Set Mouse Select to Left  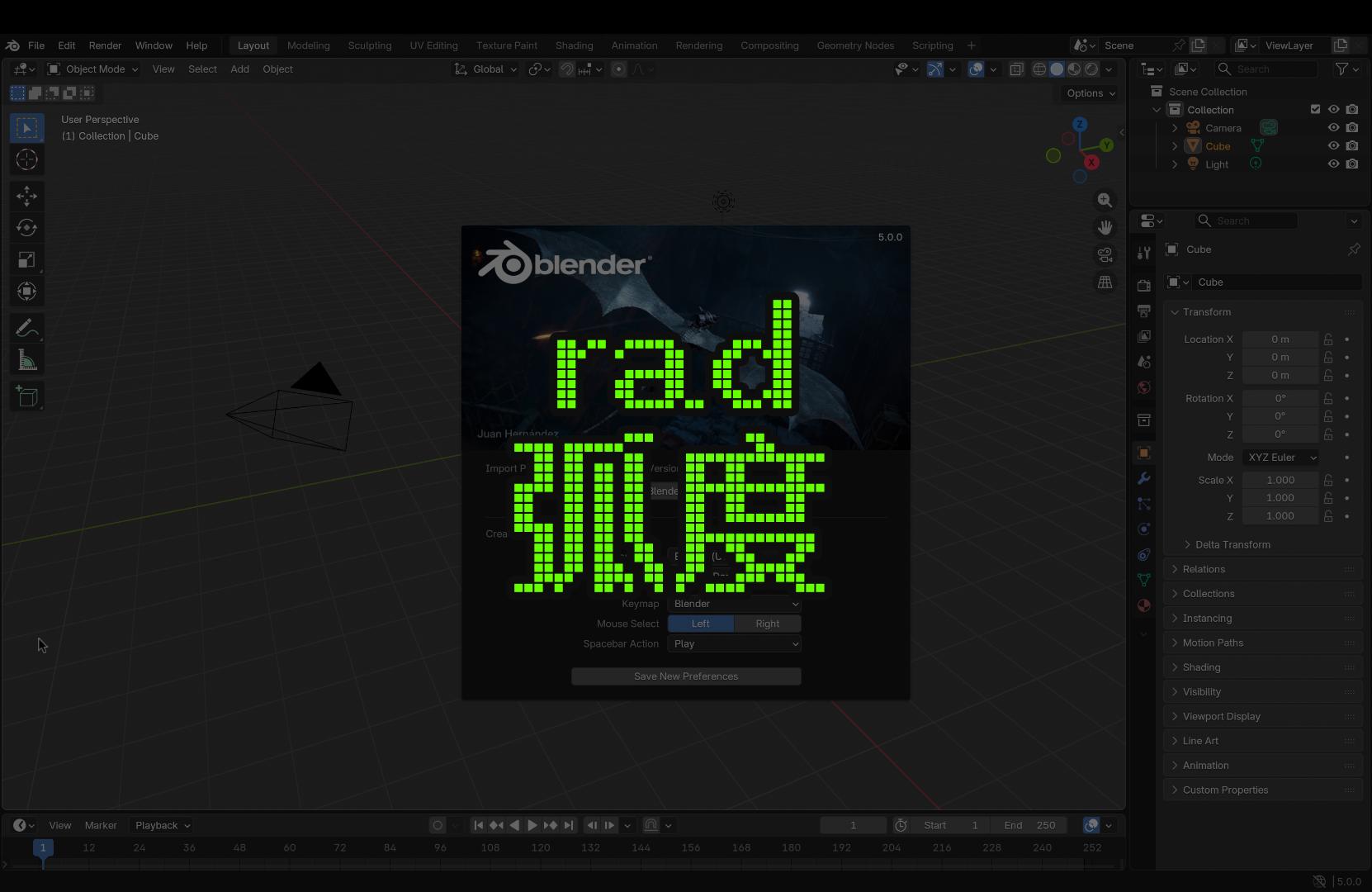pos(701,624)
